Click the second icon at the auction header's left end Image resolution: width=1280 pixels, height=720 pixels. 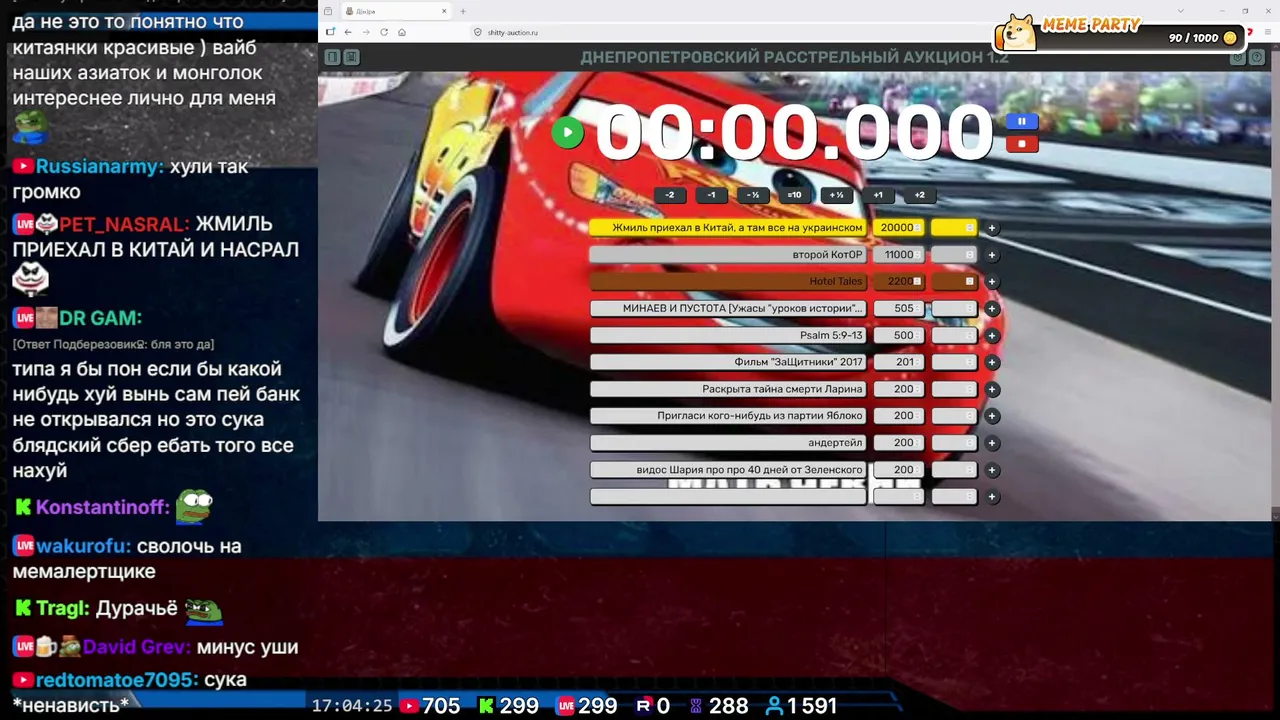pyautogui.click(x=351, y=57)
